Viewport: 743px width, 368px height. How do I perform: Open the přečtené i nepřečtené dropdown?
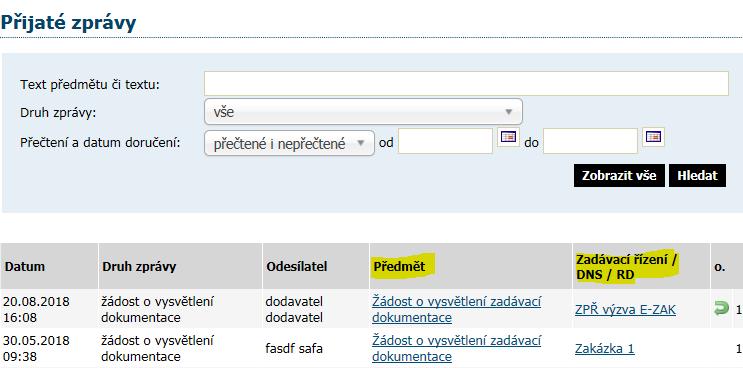pos(289,143)
